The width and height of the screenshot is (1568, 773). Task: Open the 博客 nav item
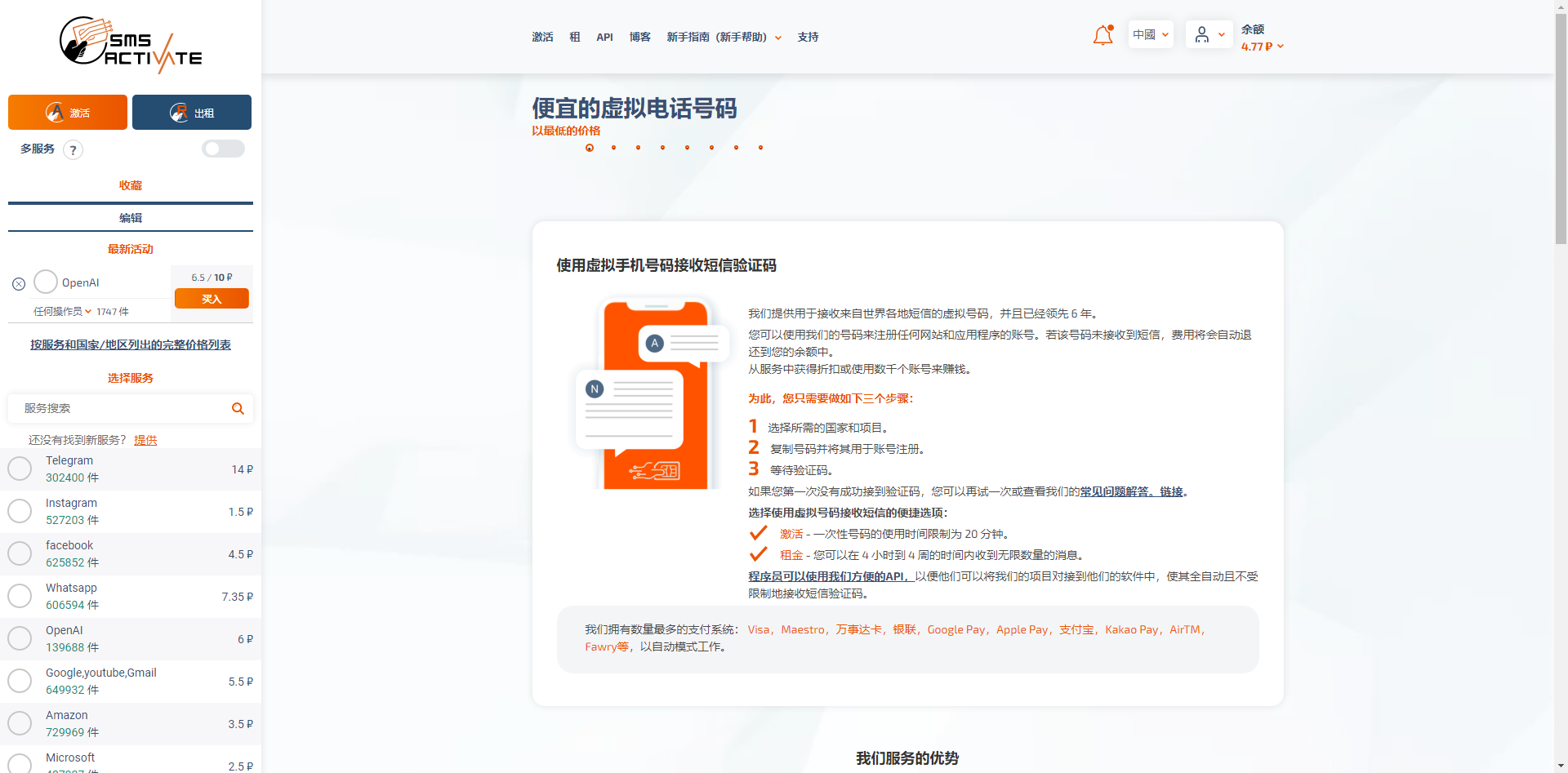point(640,37)
